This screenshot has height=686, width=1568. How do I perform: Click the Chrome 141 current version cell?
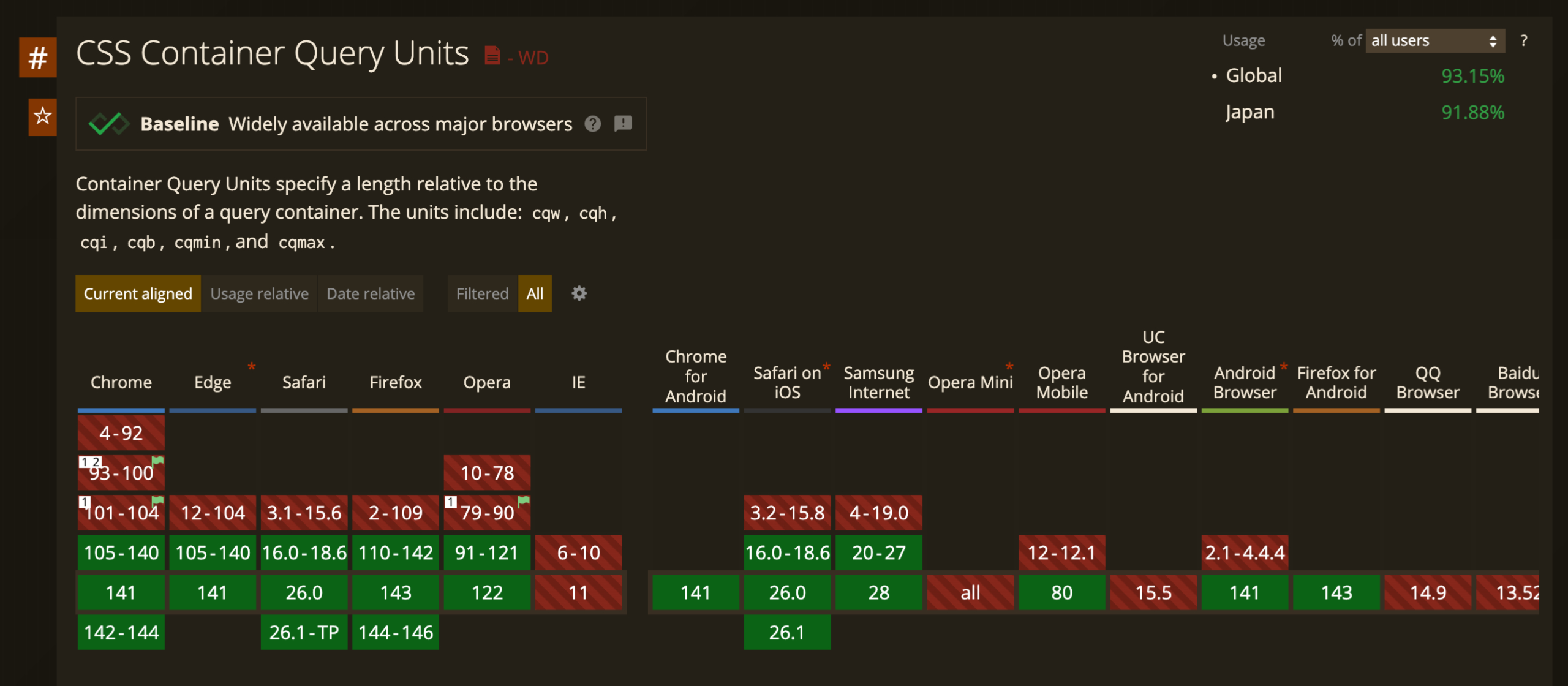121,592
